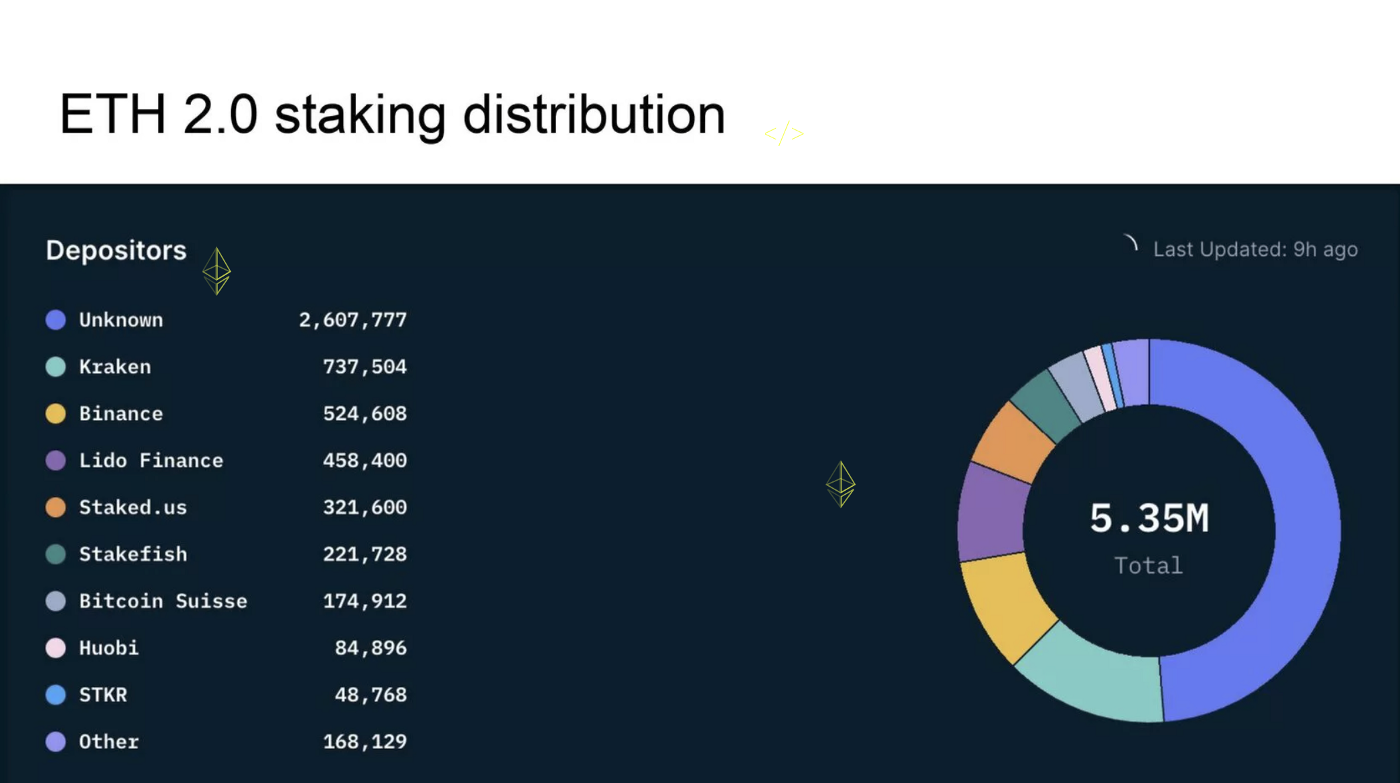Click the Staked.us depositor label
Viewport: 1400px width, 783px height.
coord(133,507)
